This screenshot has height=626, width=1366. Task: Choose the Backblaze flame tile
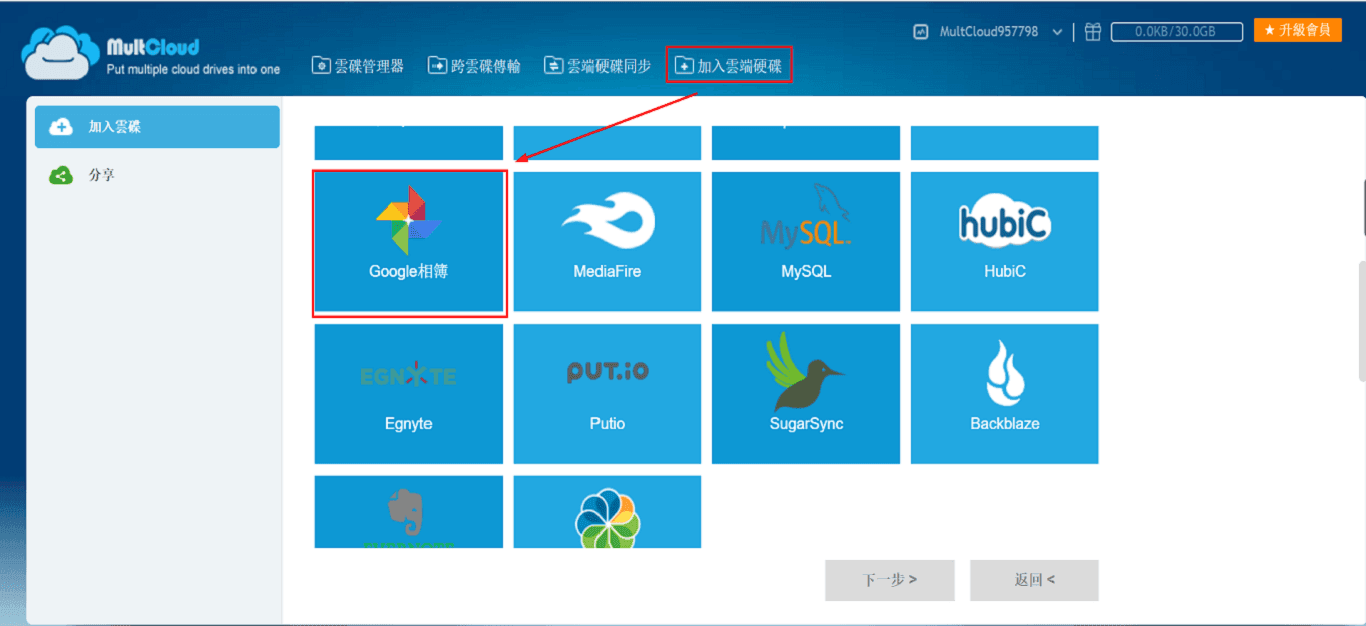(1004, 394)
